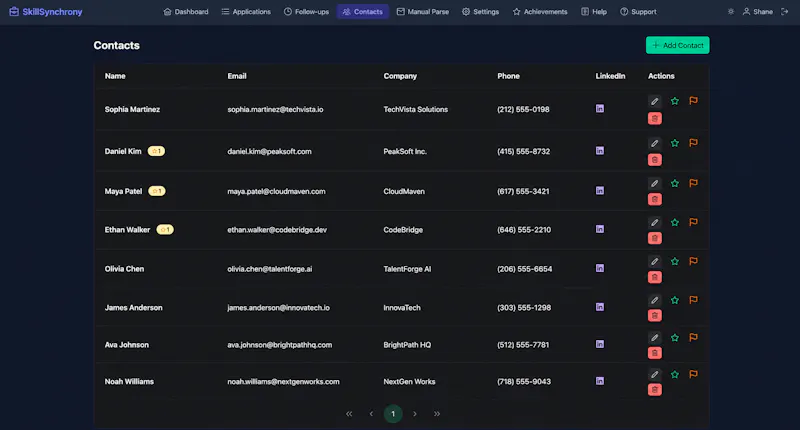This screenshot has width=800, height=430.
Task: Open Ethan Walker LinkedIn icon
Action: 600,229
